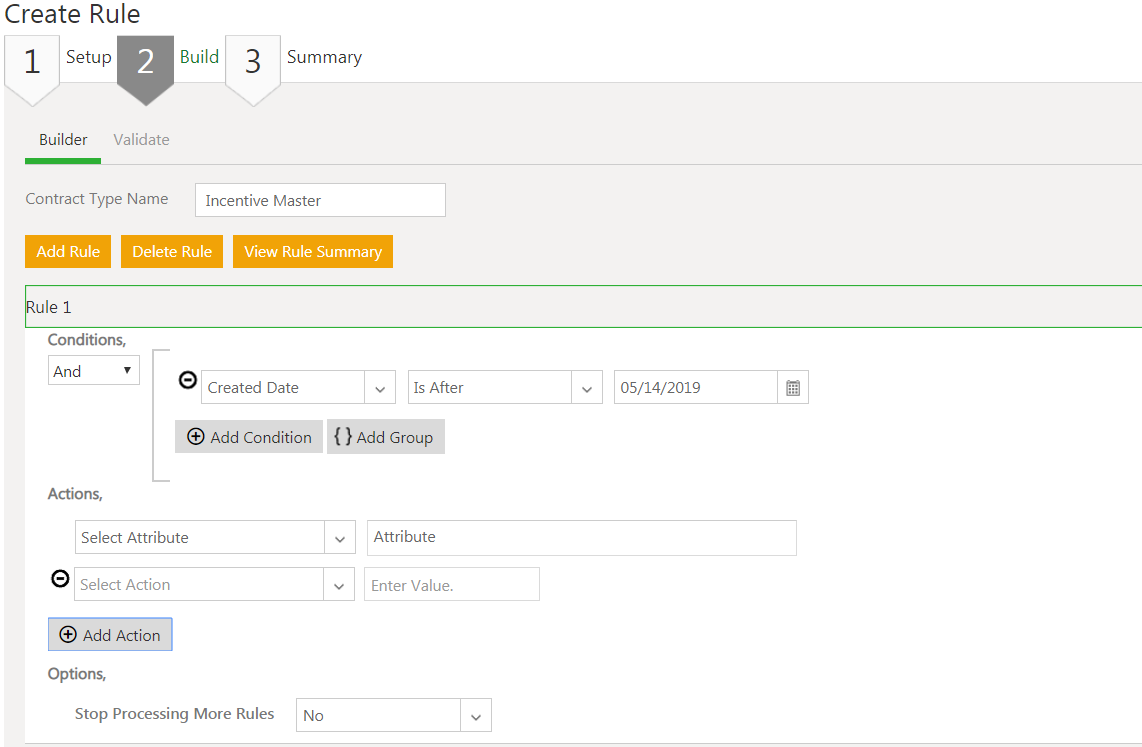The width and height of the screenshot is (1142, 747).
Task: Open the Select Attribute dropdown
Action: (x=340, y=538)
